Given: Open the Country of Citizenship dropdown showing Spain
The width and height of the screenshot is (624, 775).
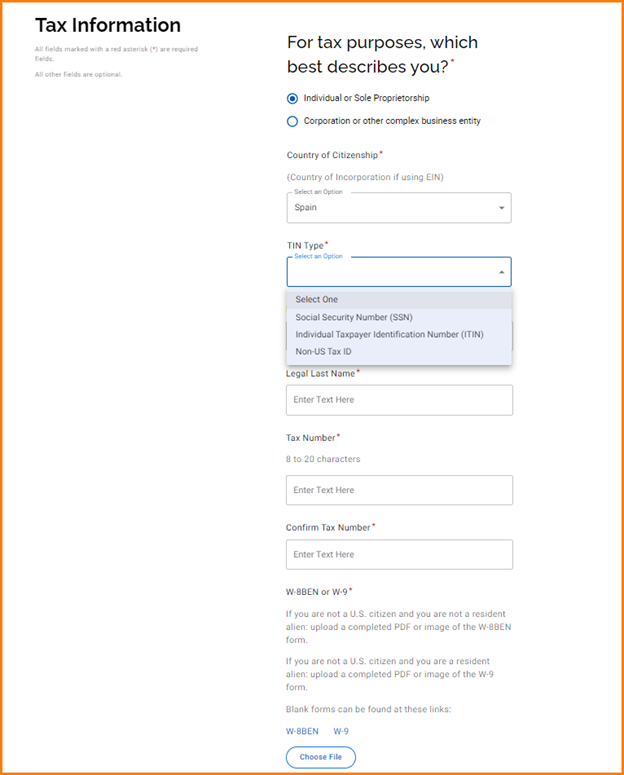Looking at the screenshot, I should click(x=398, y=208).
